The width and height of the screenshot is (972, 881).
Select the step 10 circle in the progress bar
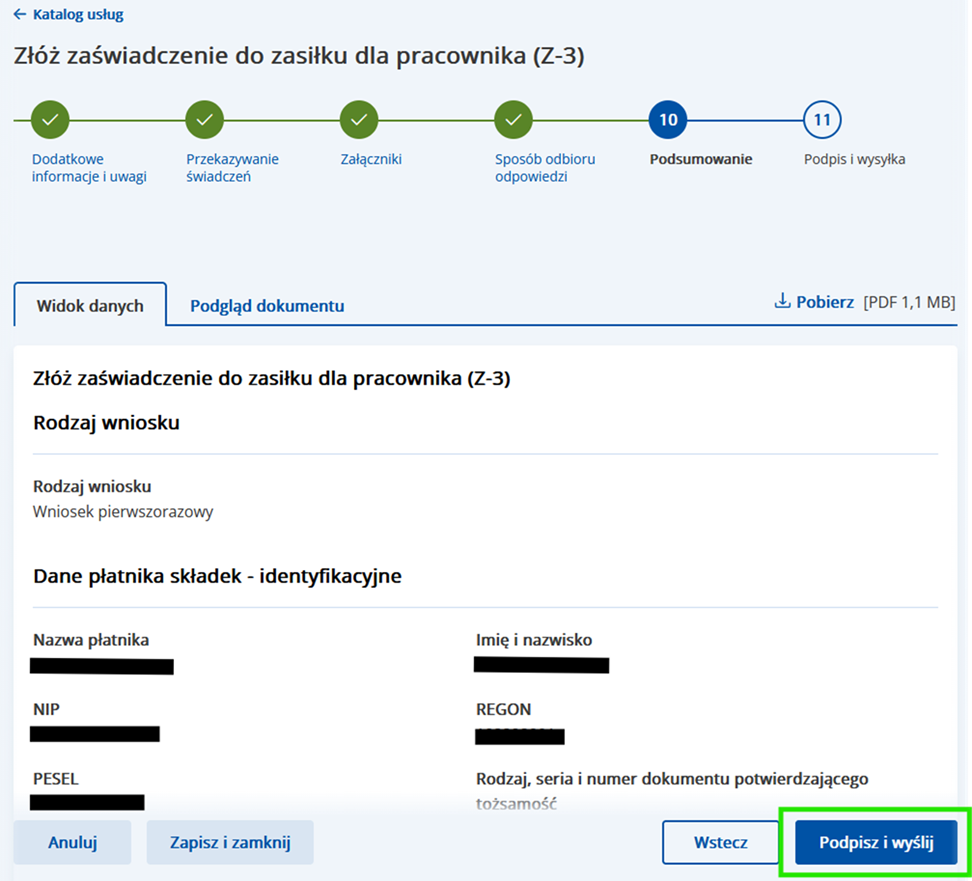(x=668, y=120)
